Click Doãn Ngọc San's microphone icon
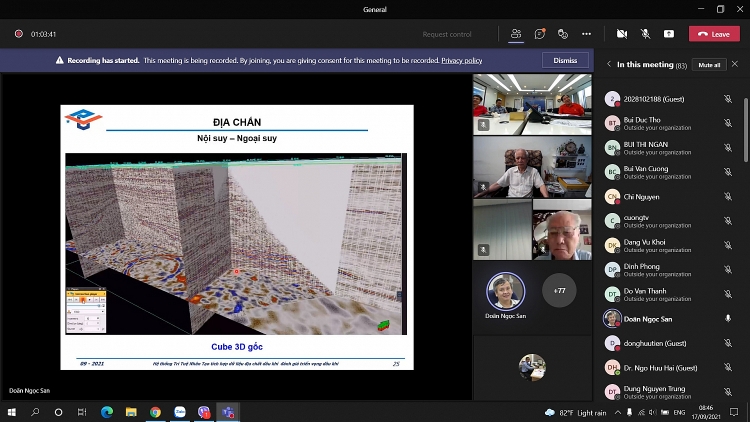Viewport: 750px width, 422px height. (x=728, y=318)
